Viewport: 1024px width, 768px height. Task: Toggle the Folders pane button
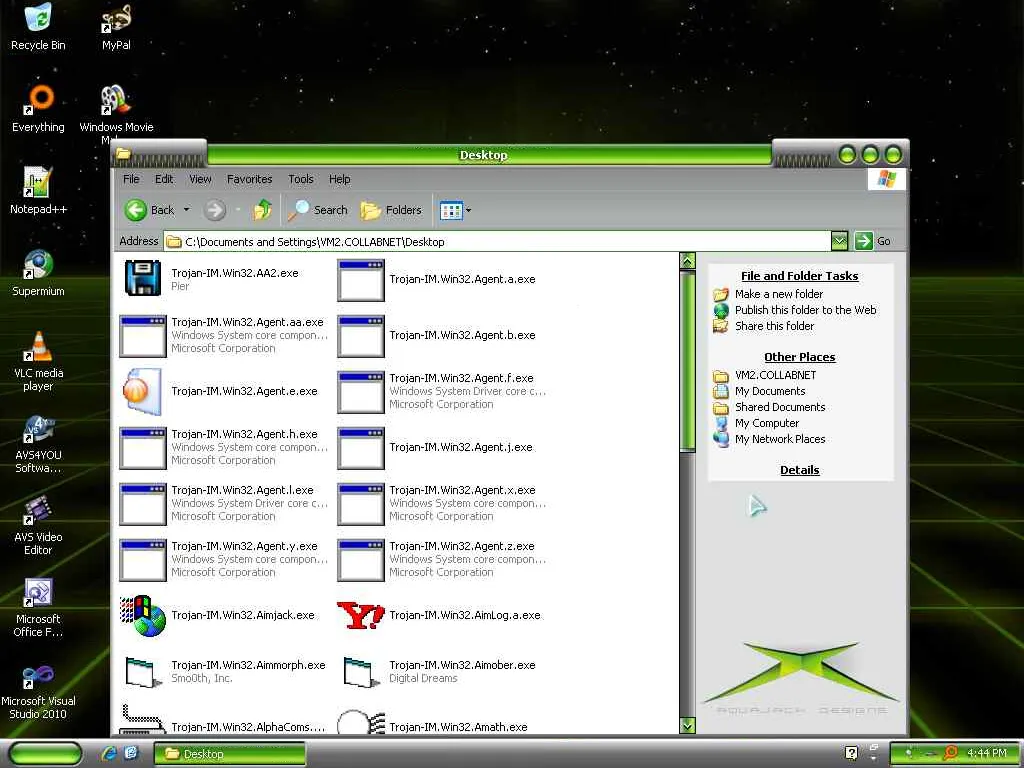pos(391,210)
